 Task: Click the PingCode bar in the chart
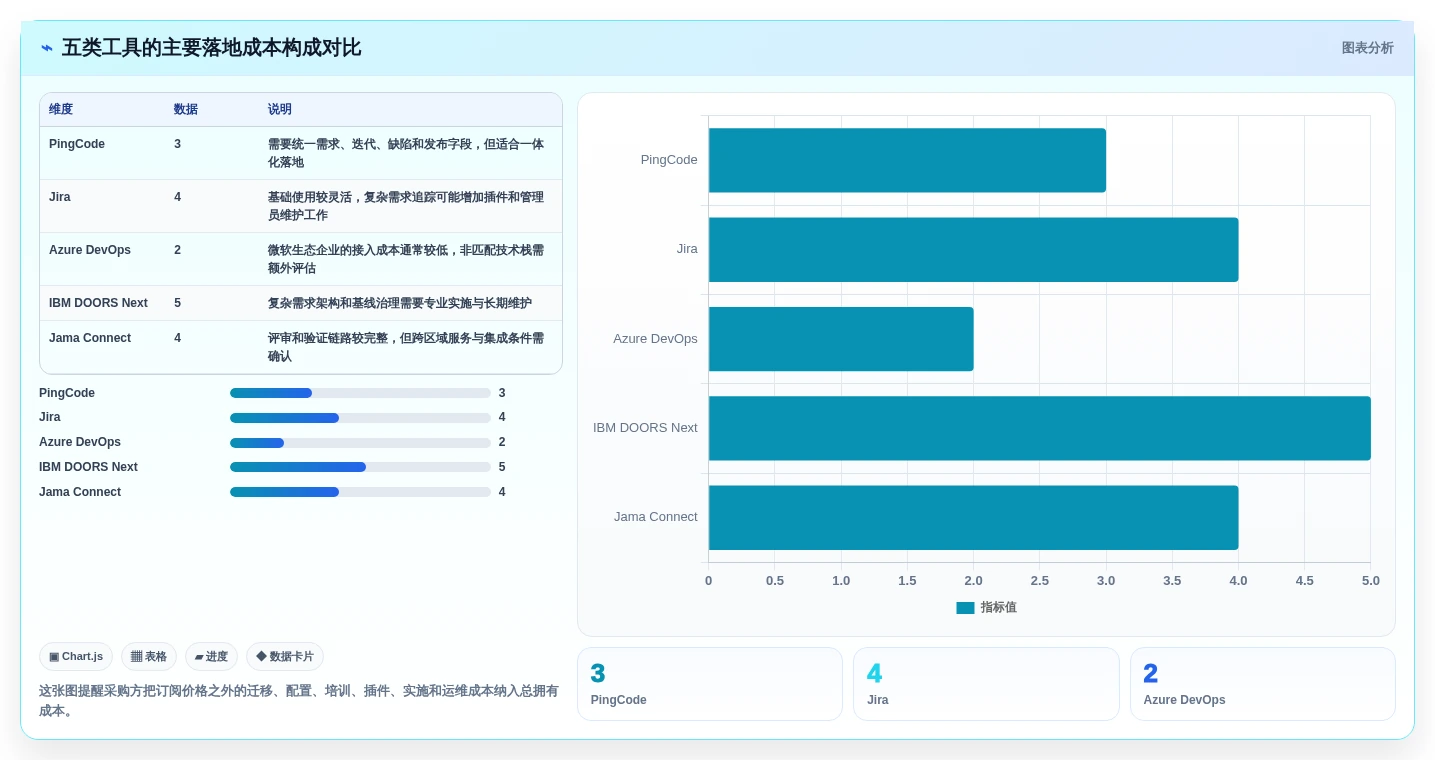(x=907, y=160)
